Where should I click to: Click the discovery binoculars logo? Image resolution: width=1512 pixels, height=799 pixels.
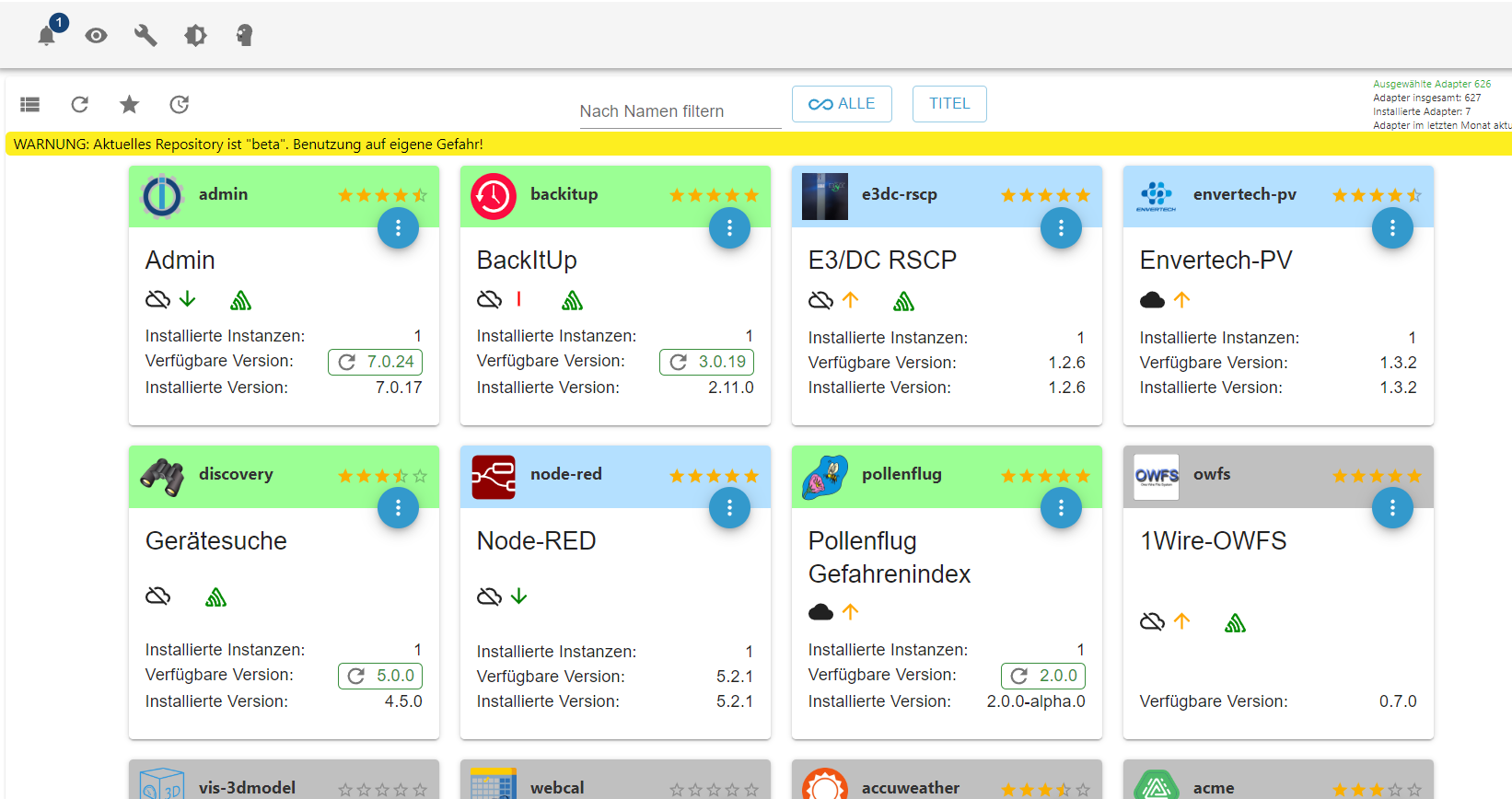(x=162, y=477)
